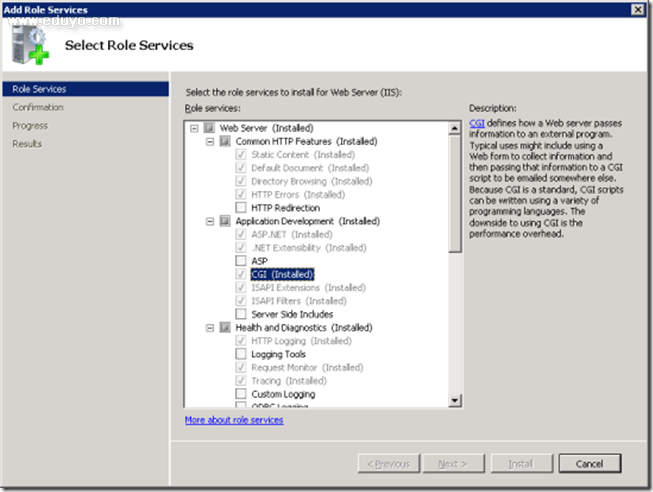This screenshot has width=653, height=492.
Task: Enable Logging Tools checkbox
Action: click(x=240, y=354)
